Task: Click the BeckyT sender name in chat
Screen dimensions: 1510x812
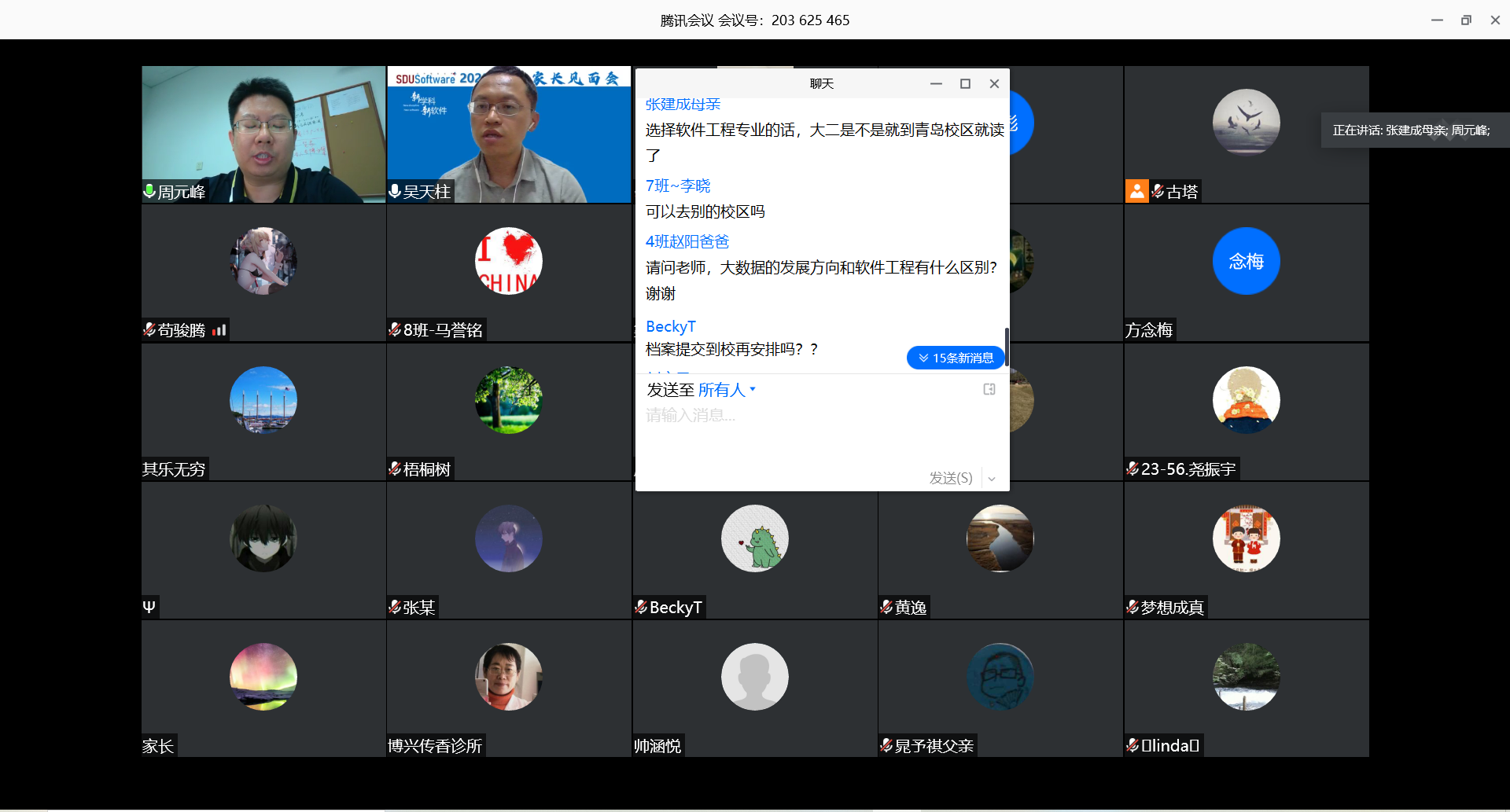Action: coord(670,326)
